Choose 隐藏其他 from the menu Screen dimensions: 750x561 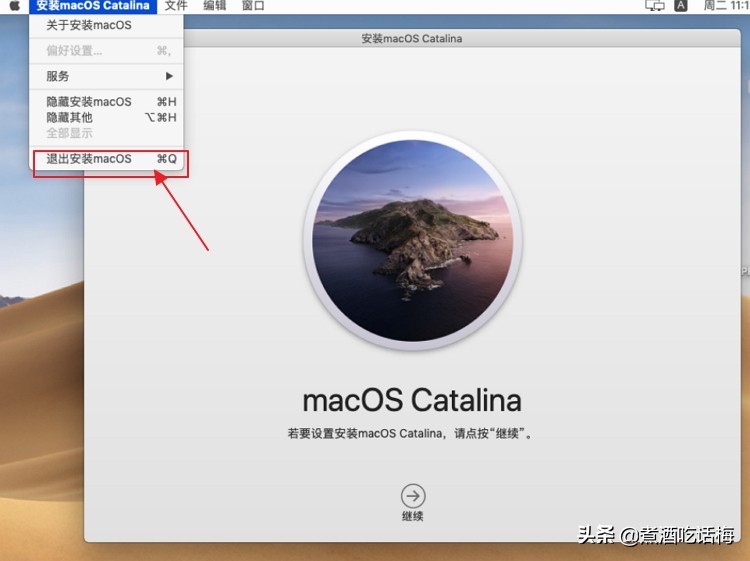click(106, 118)
